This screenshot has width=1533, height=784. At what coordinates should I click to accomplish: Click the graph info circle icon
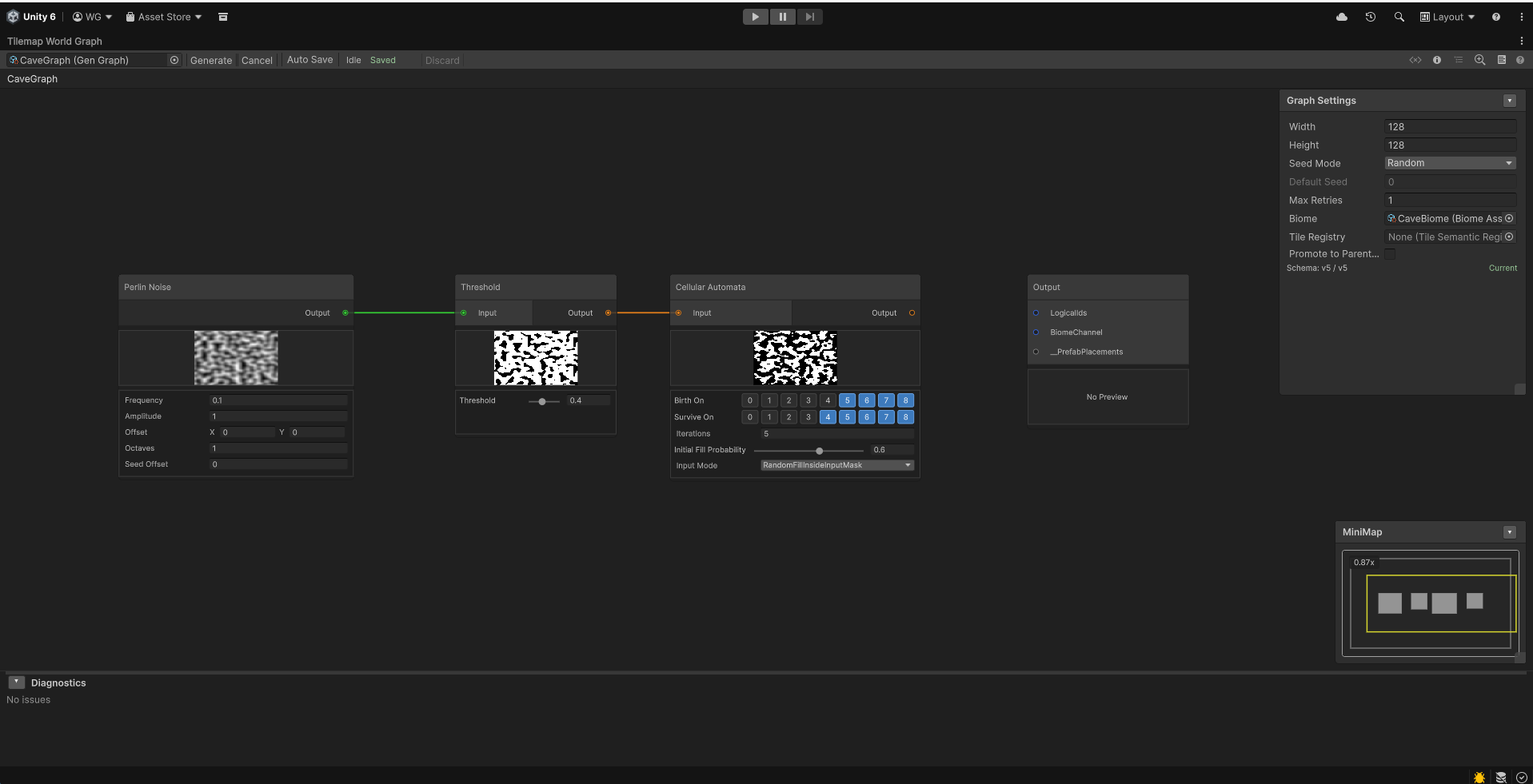(1437, 60)
